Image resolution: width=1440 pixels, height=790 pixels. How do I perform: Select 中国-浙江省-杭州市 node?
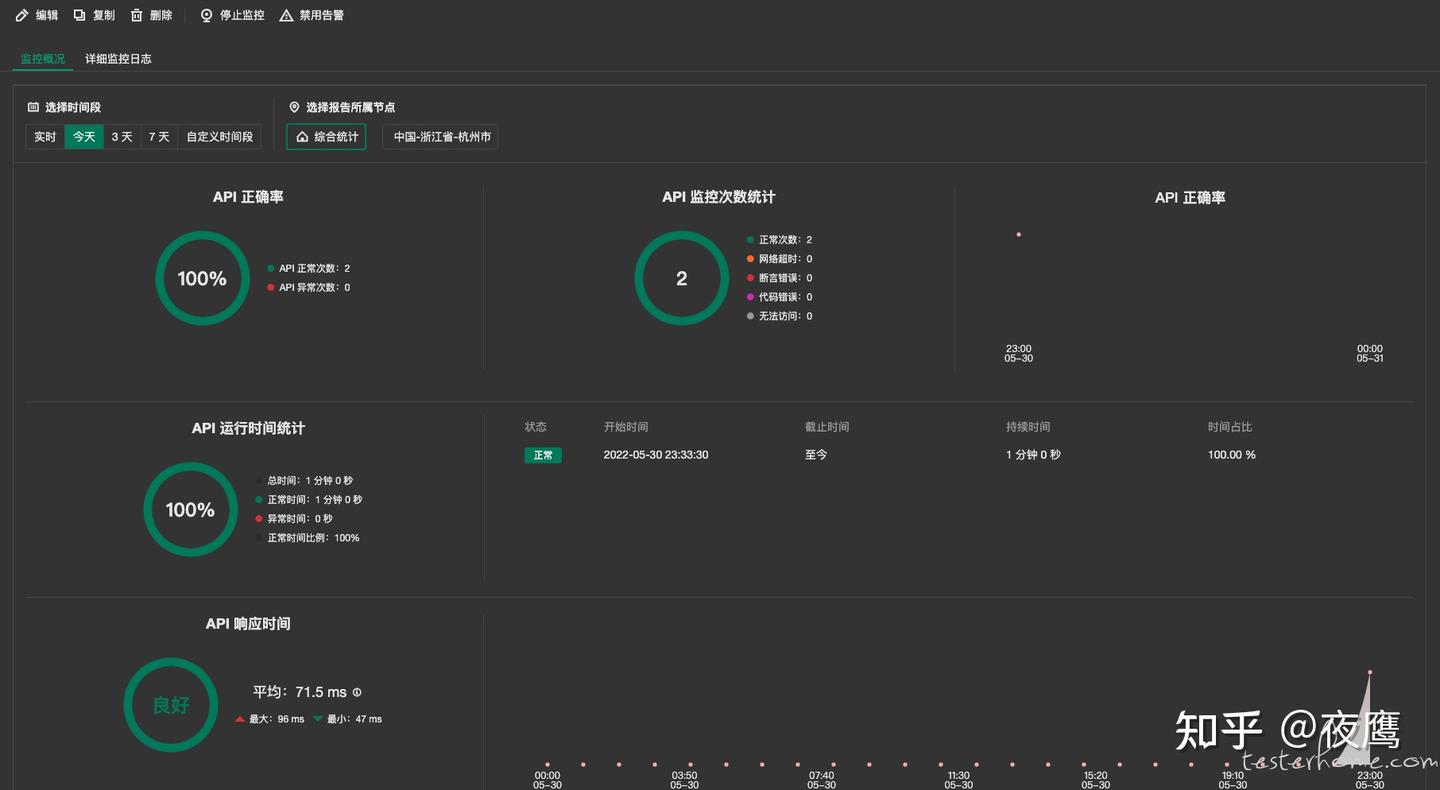coord(440,137)
